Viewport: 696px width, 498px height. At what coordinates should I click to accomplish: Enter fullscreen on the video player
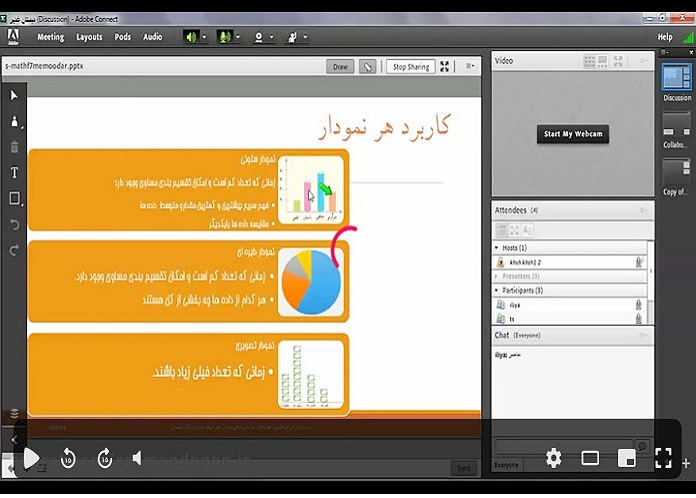tap(663, 458)
